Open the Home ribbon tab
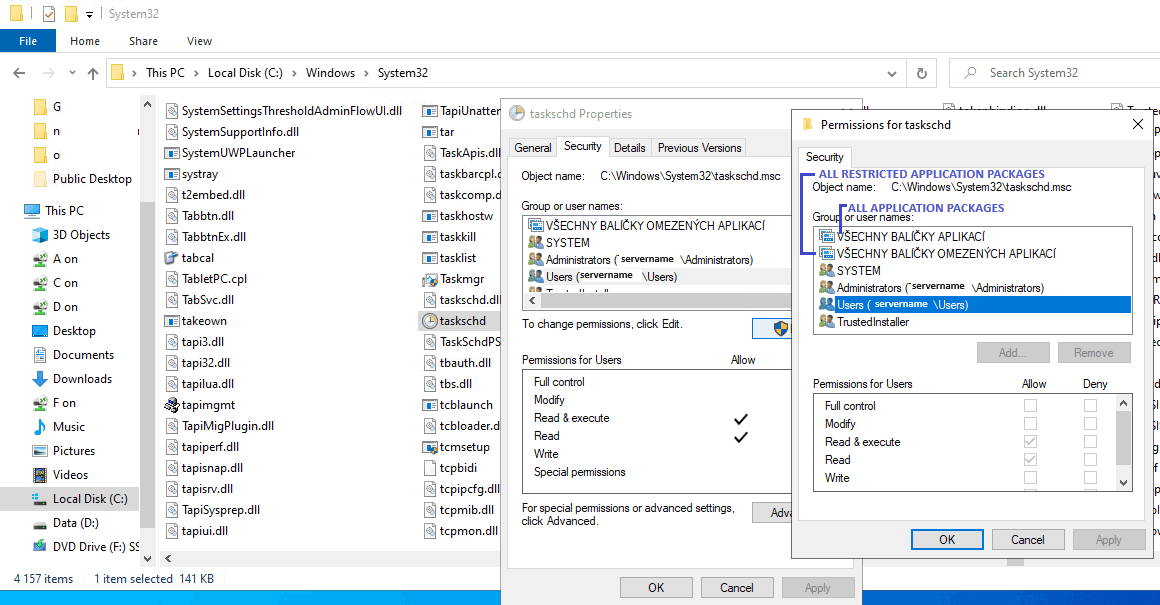This screenshot has height=605, width=1160. coord(85,41)
